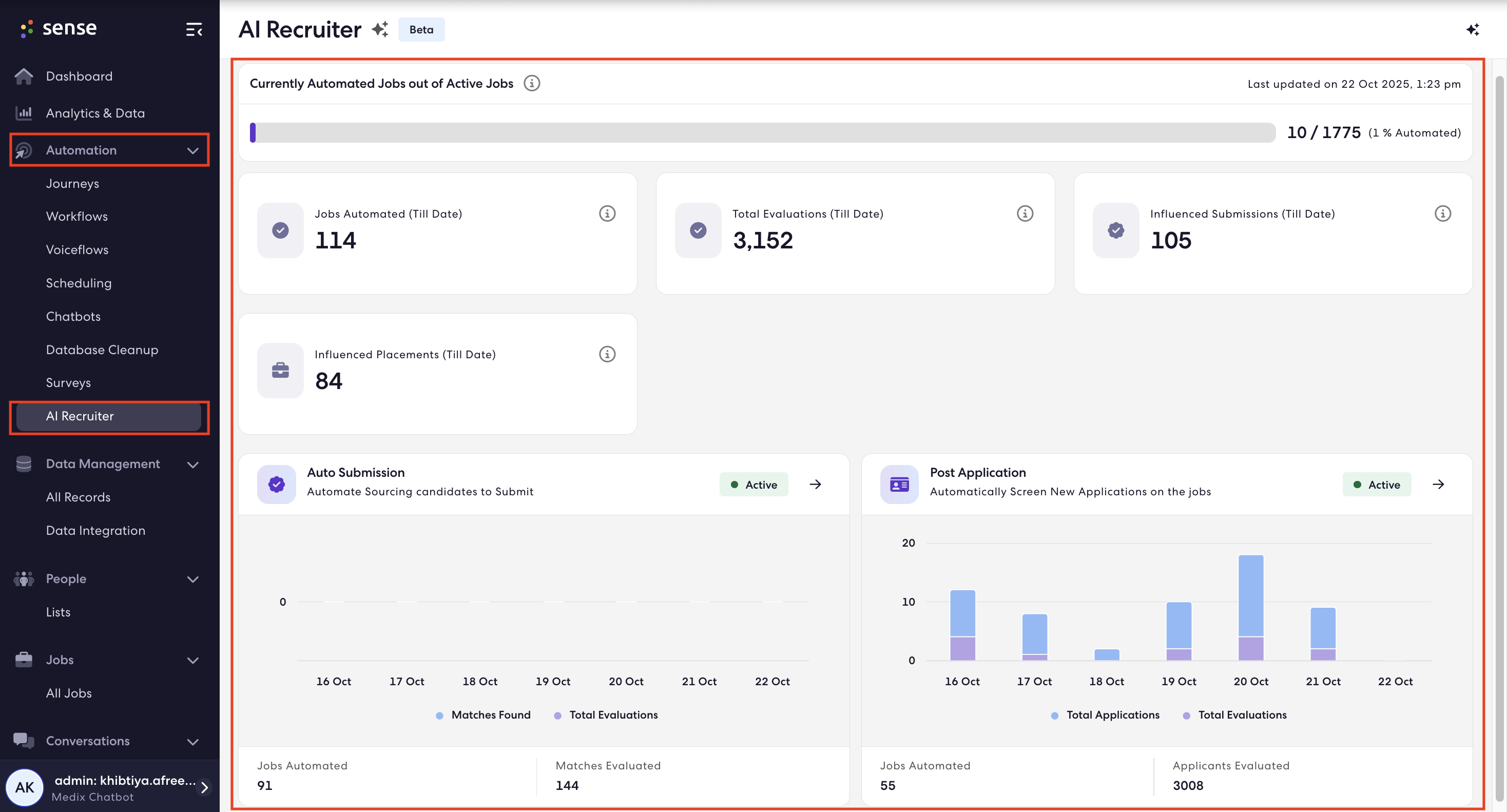Show info for Influenced Submissions card
This screenshot has width=1507, height=812.
[1443, 214]
